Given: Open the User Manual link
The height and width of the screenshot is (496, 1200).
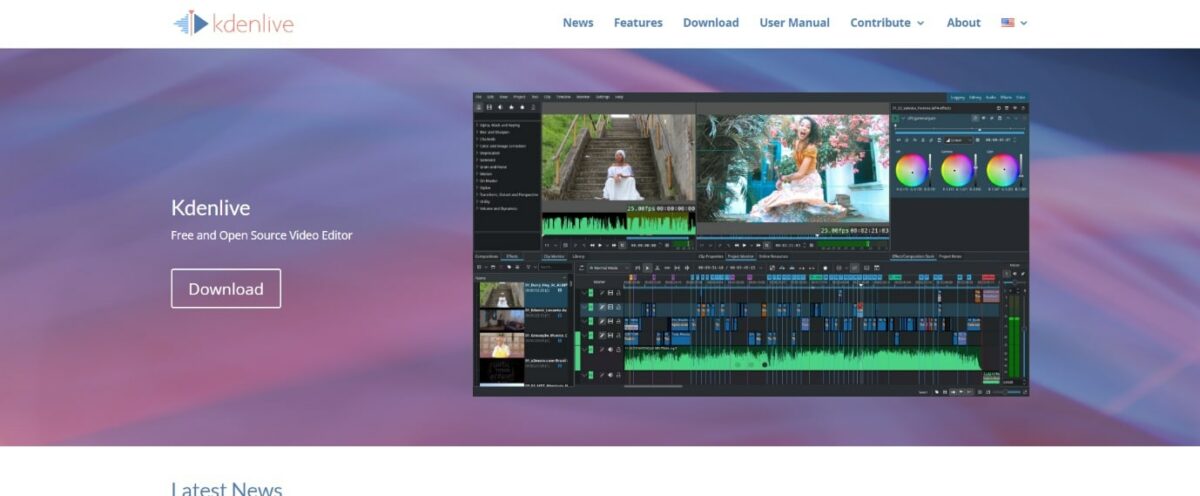Looking at the screenshot, I should click(794, 23).
